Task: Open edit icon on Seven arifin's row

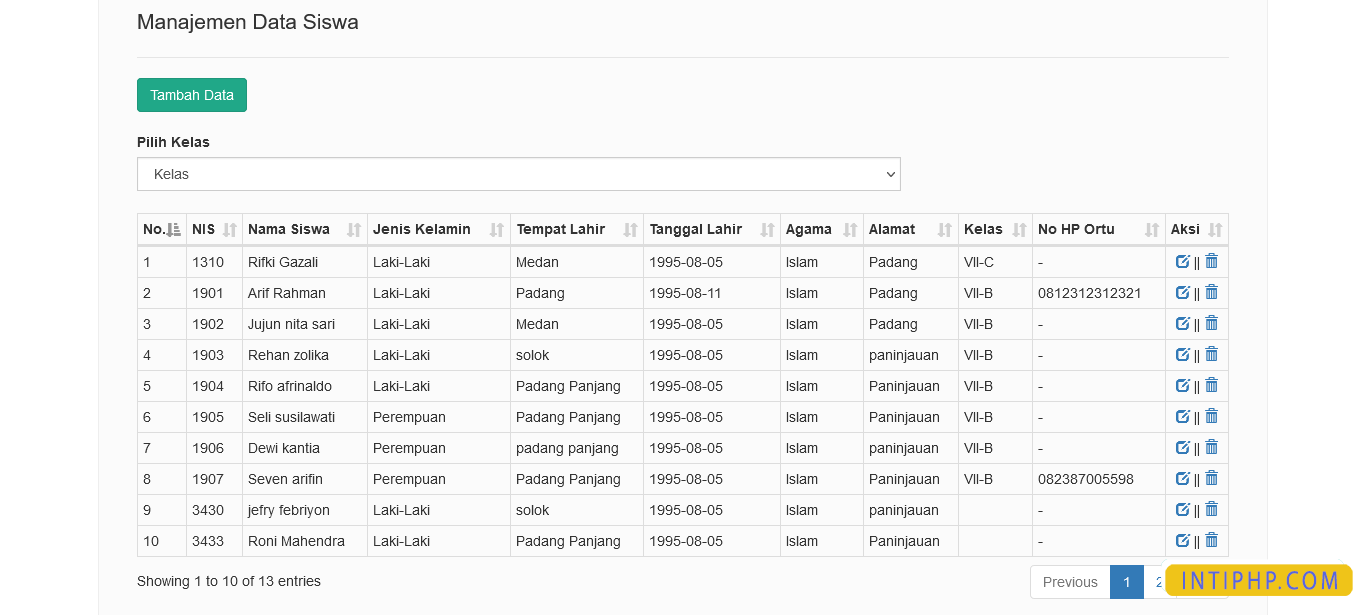Action: point(1183,478)
